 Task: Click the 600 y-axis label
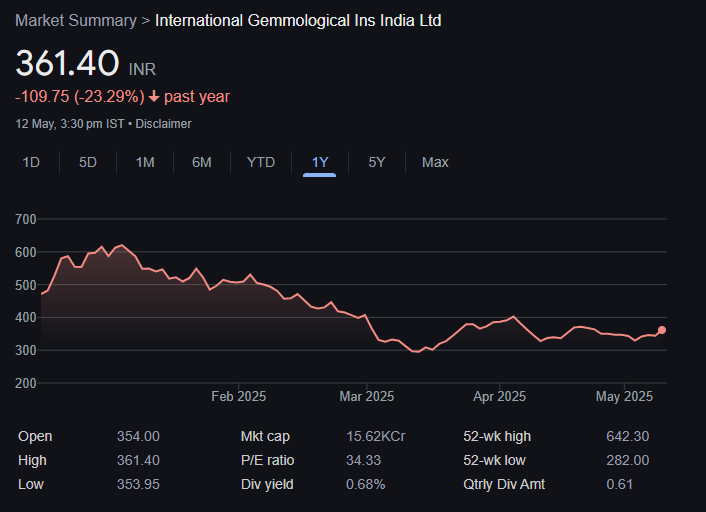(26, 252)
